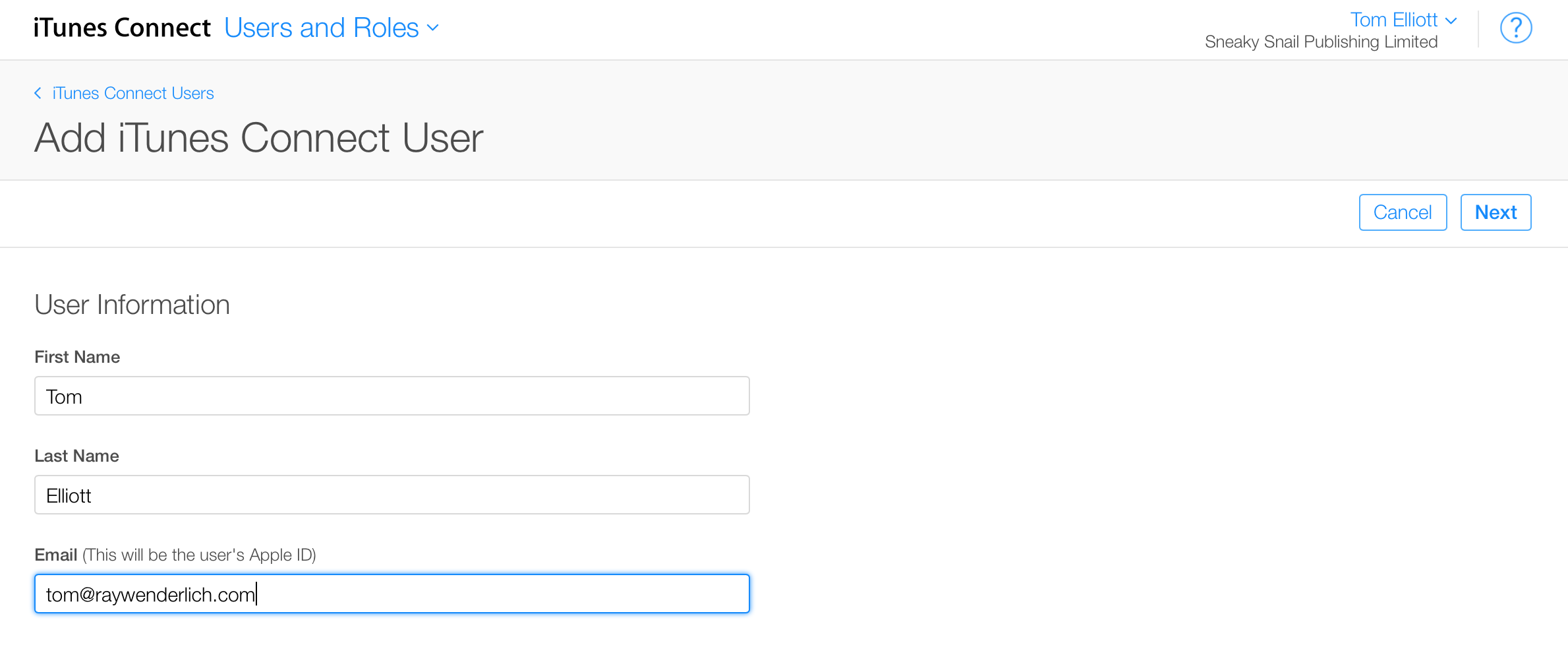This screenshot has width=1568, height=651.
Task: Click the bold Email label
Action: 56,555
